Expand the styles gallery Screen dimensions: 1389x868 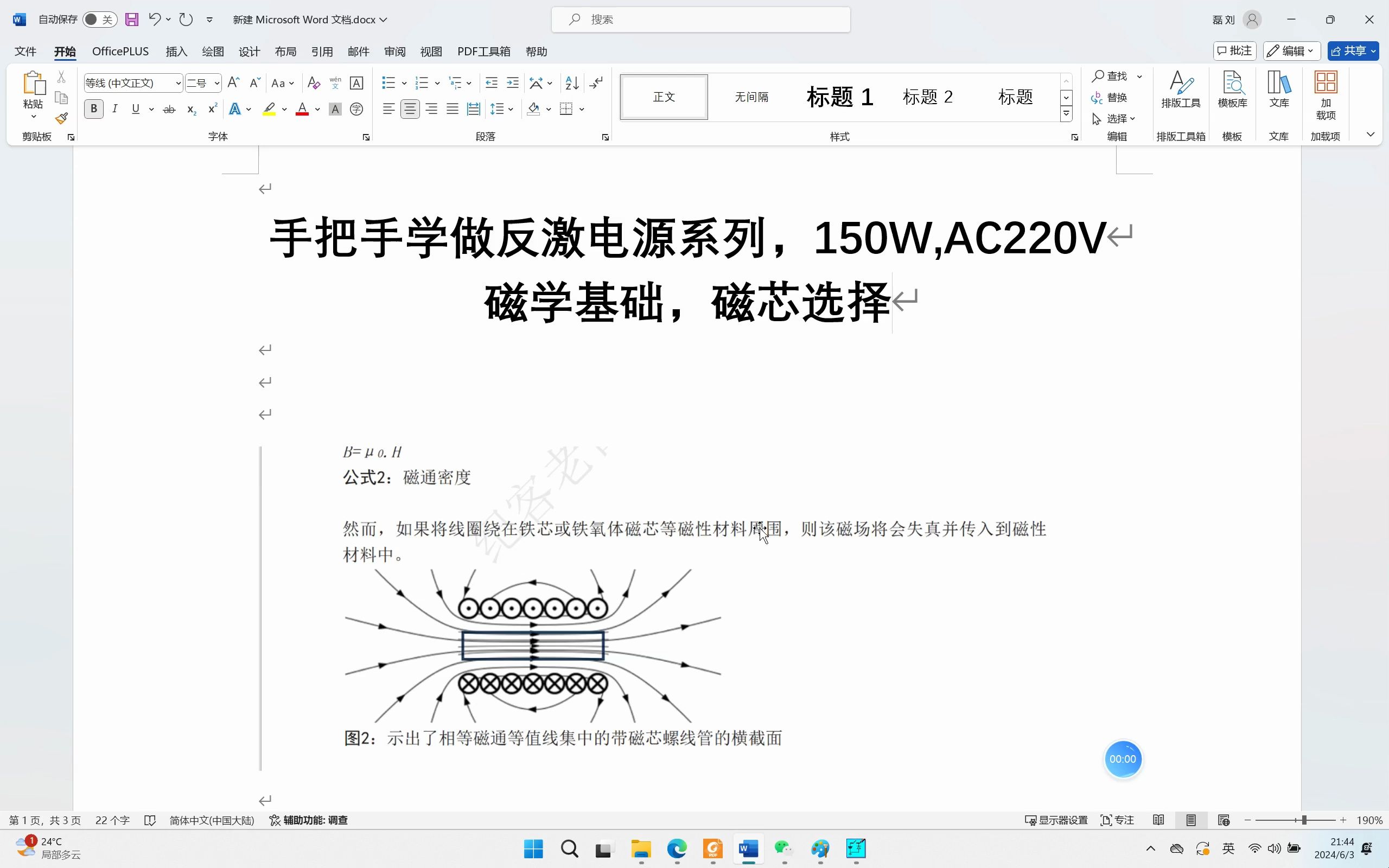coord(1066,114)
